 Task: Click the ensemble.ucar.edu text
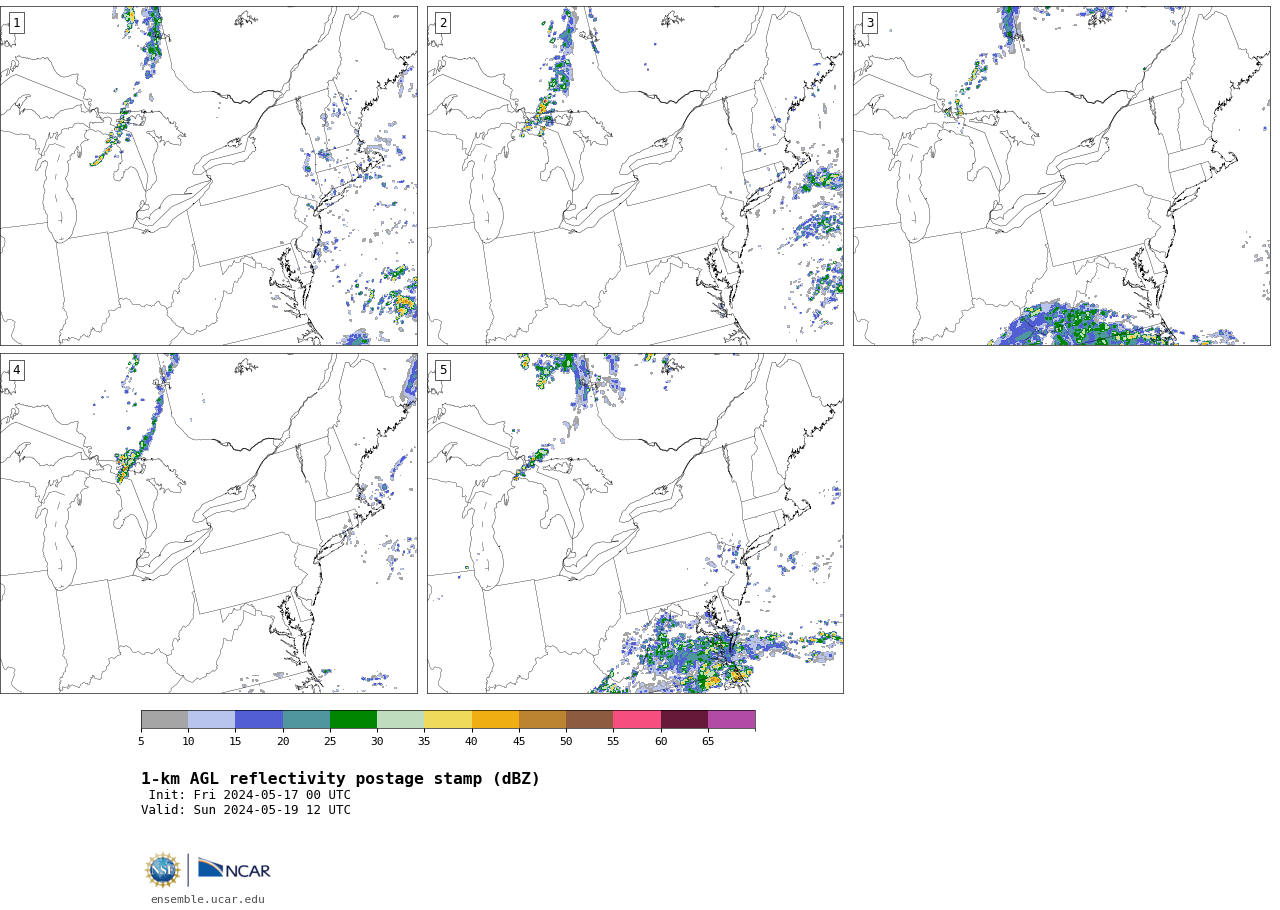208,900
